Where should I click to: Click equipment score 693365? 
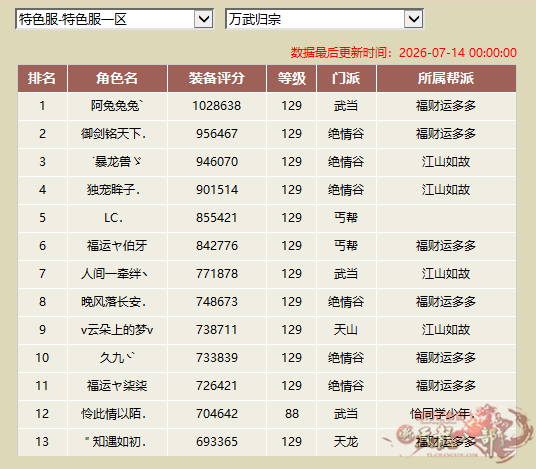pyautogui.click(x=216, y=442)
